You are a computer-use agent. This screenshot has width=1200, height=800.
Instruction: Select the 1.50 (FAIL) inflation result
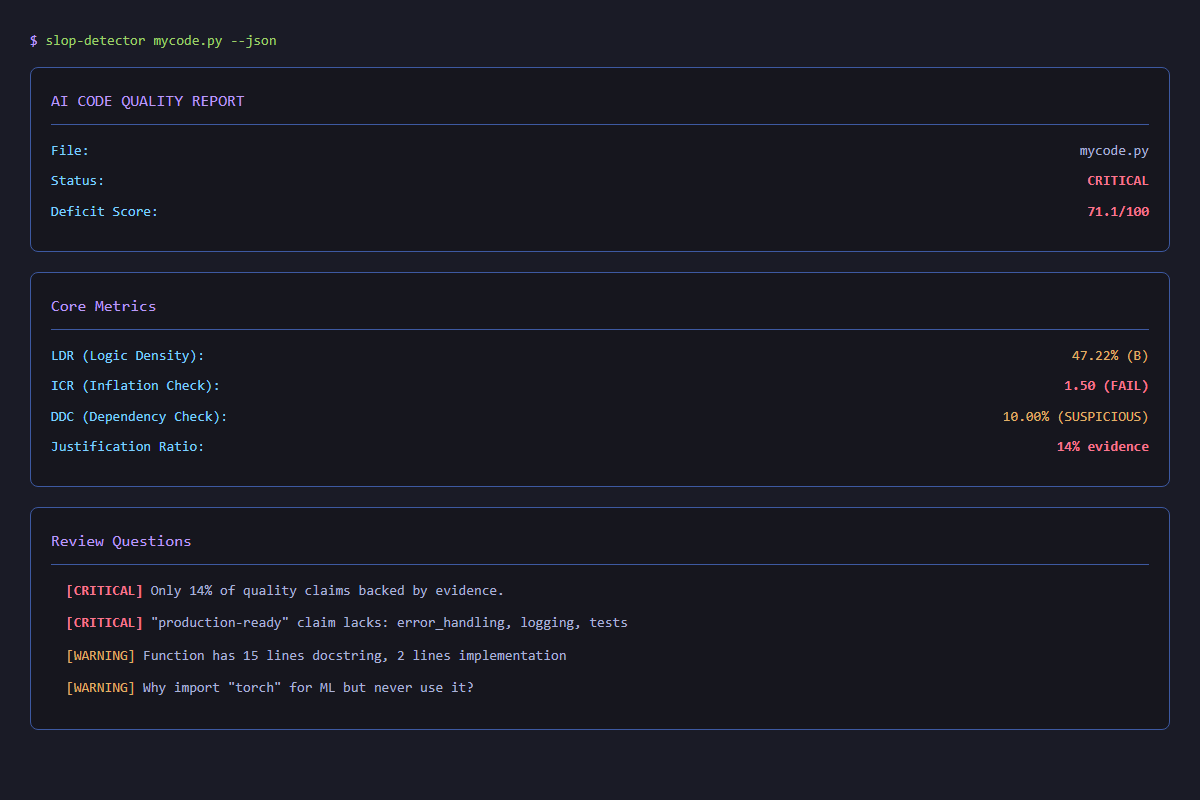[x=1105, y=385]
